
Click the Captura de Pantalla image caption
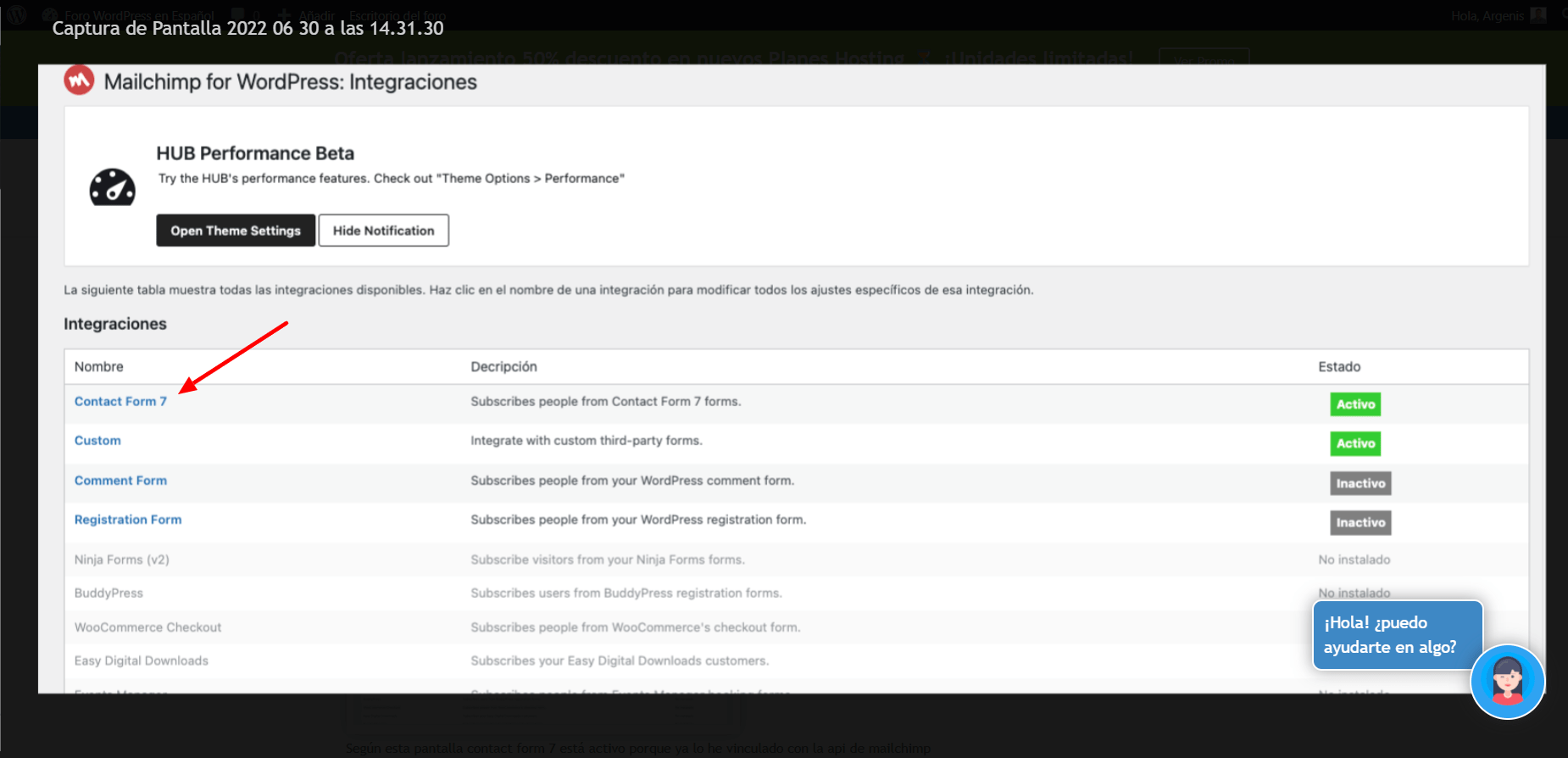[x=248, y=28]
